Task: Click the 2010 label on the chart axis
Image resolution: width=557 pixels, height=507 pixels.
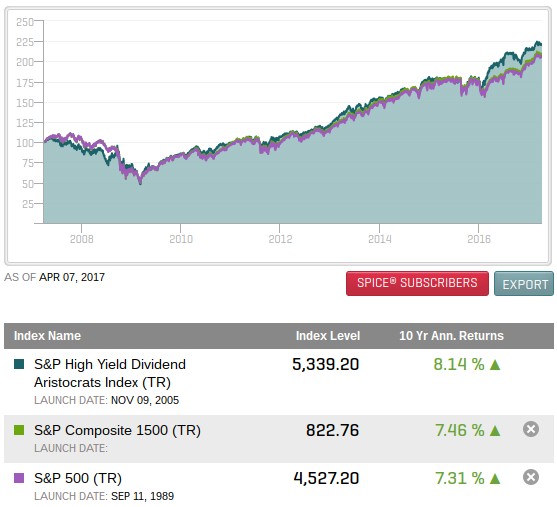Action: tap(181, 239)
